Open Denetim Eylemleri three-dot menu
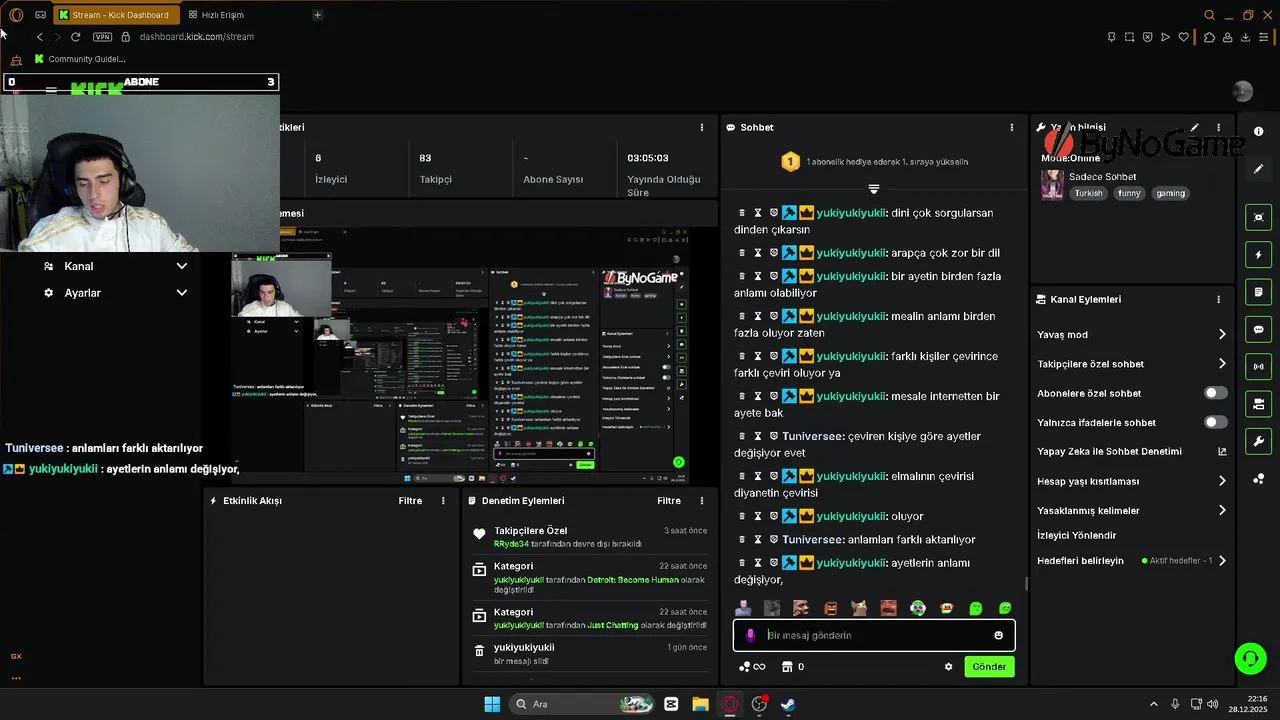1280x720 pixels. (702, 500)
